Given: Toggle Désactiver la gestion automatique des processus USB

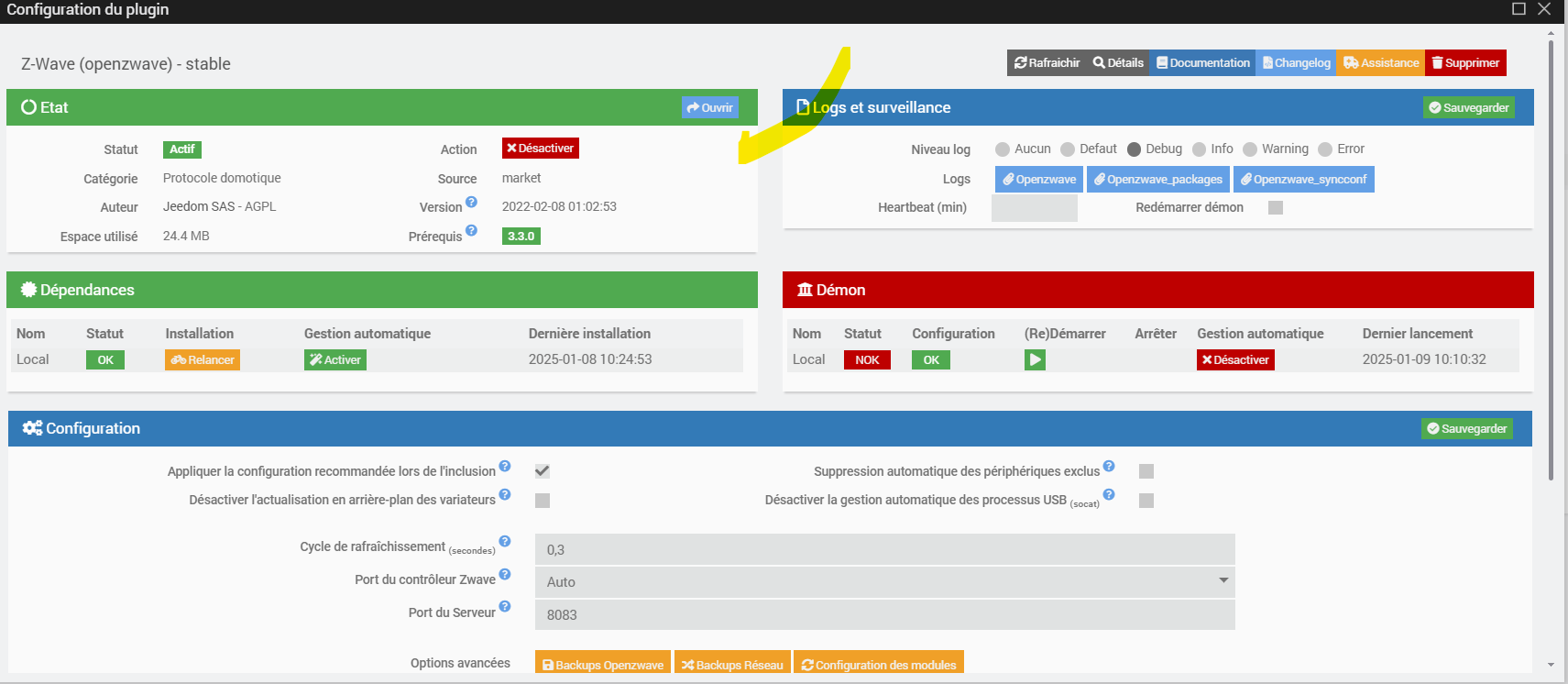Looking at the screenshot, I should coord(1146,501).
